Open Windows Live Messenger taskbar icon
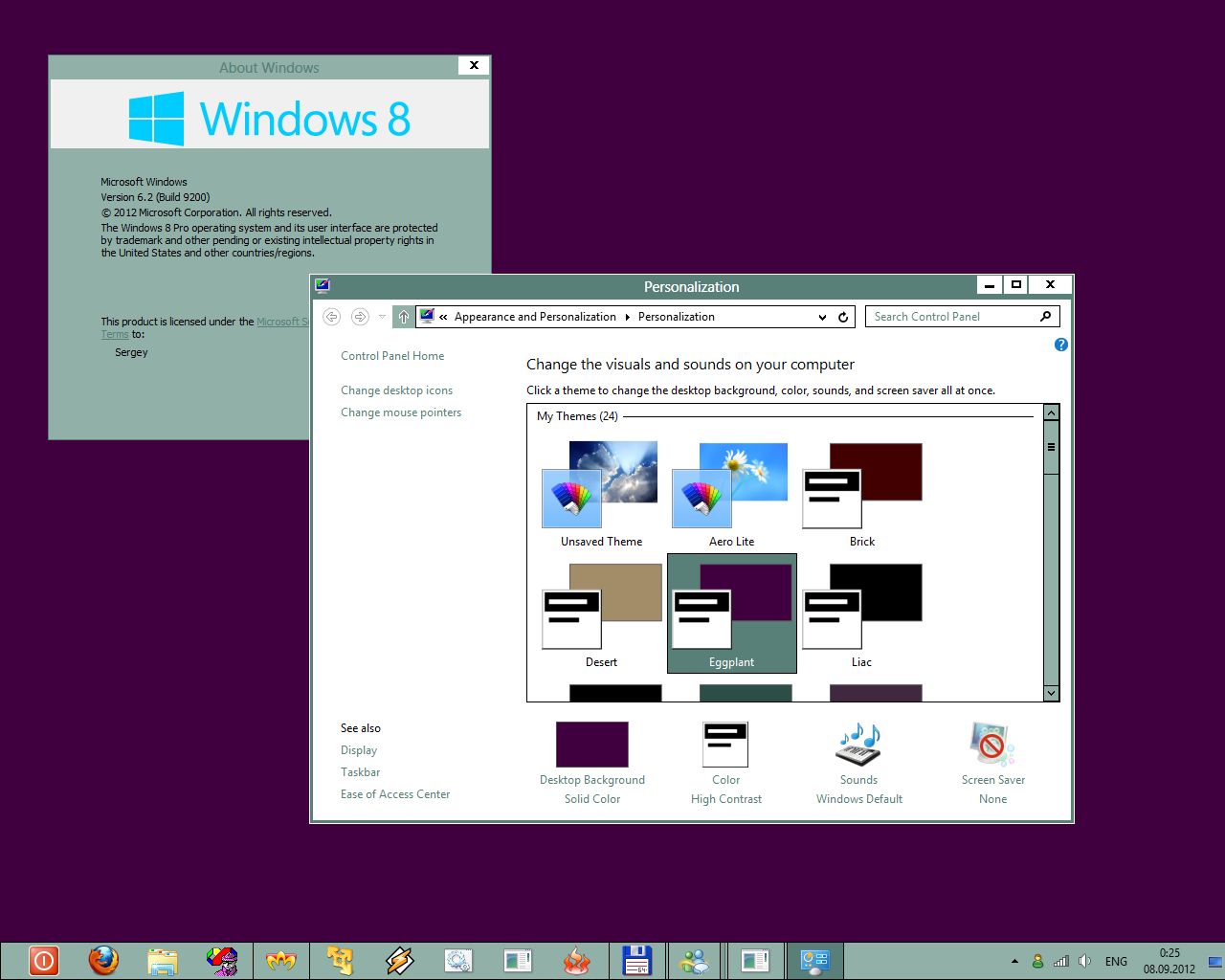Image resolution: width=1225 pixels, height=980 pixels. click(x=696, y=960)
